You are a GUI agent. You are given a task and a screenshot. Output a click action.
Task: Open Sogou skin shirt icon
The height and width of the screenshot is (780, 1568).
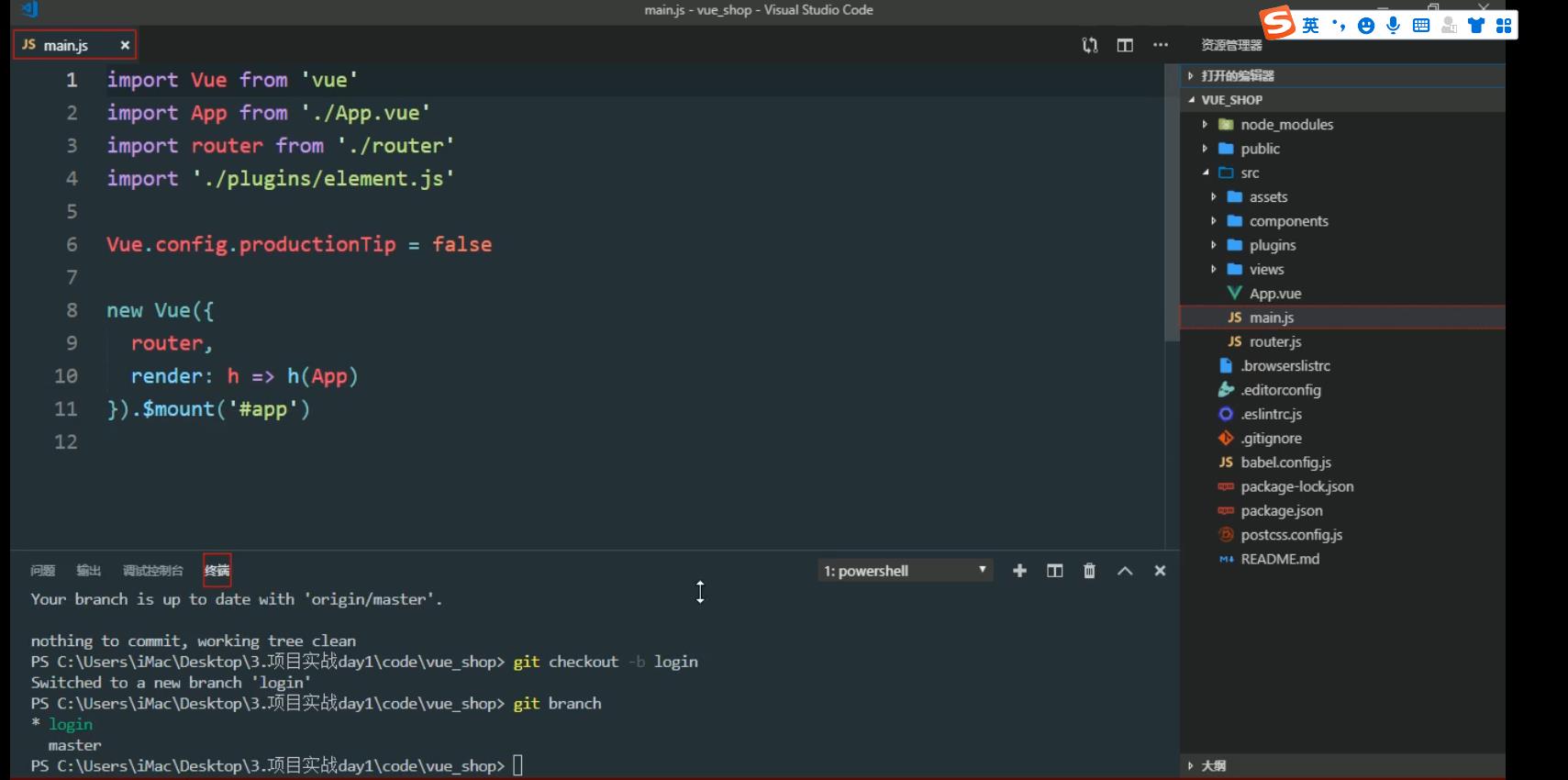click(1476, 26)
